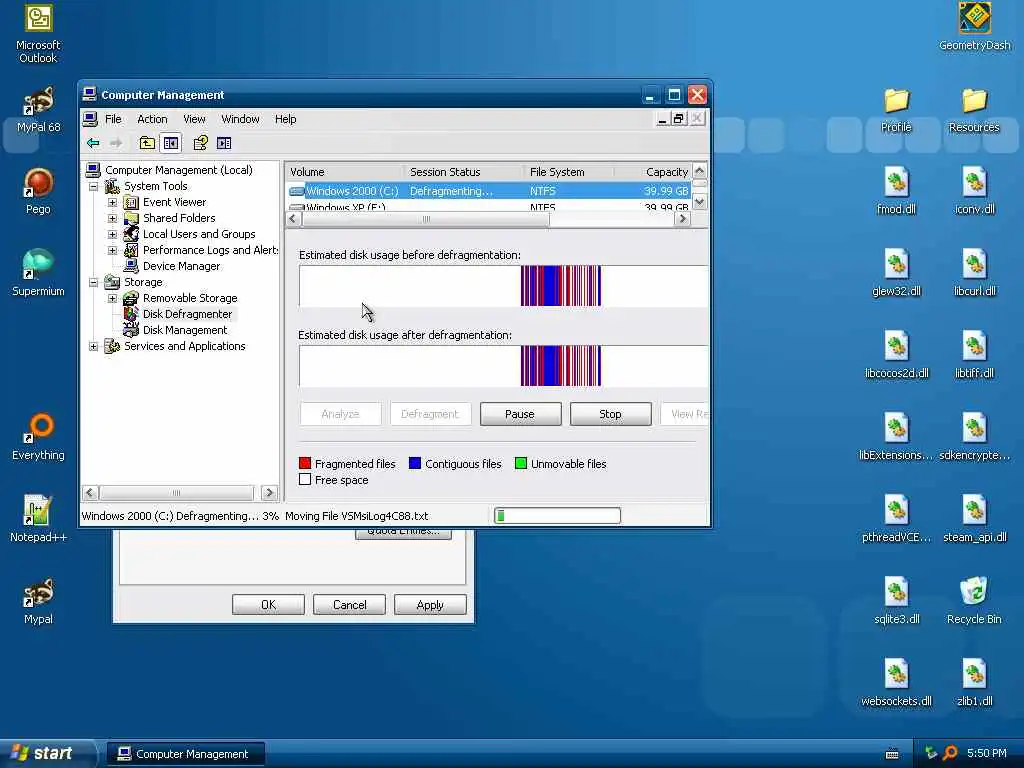This screenshot has height=768, width=1024.
Task: Select iconv.dll file on desktop
Action: [x=974, y=191]
